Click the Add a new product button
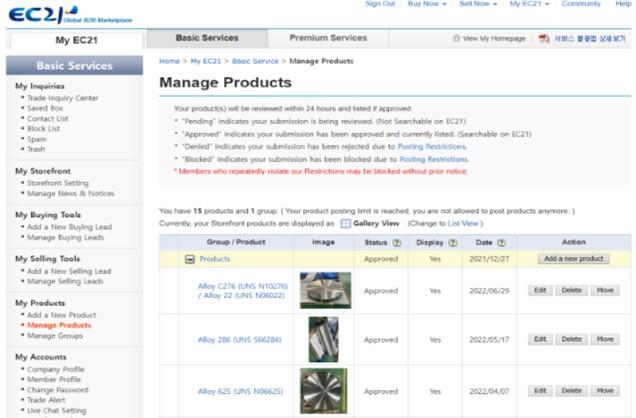This screenshot has height=418, width=636. [573, 259]
